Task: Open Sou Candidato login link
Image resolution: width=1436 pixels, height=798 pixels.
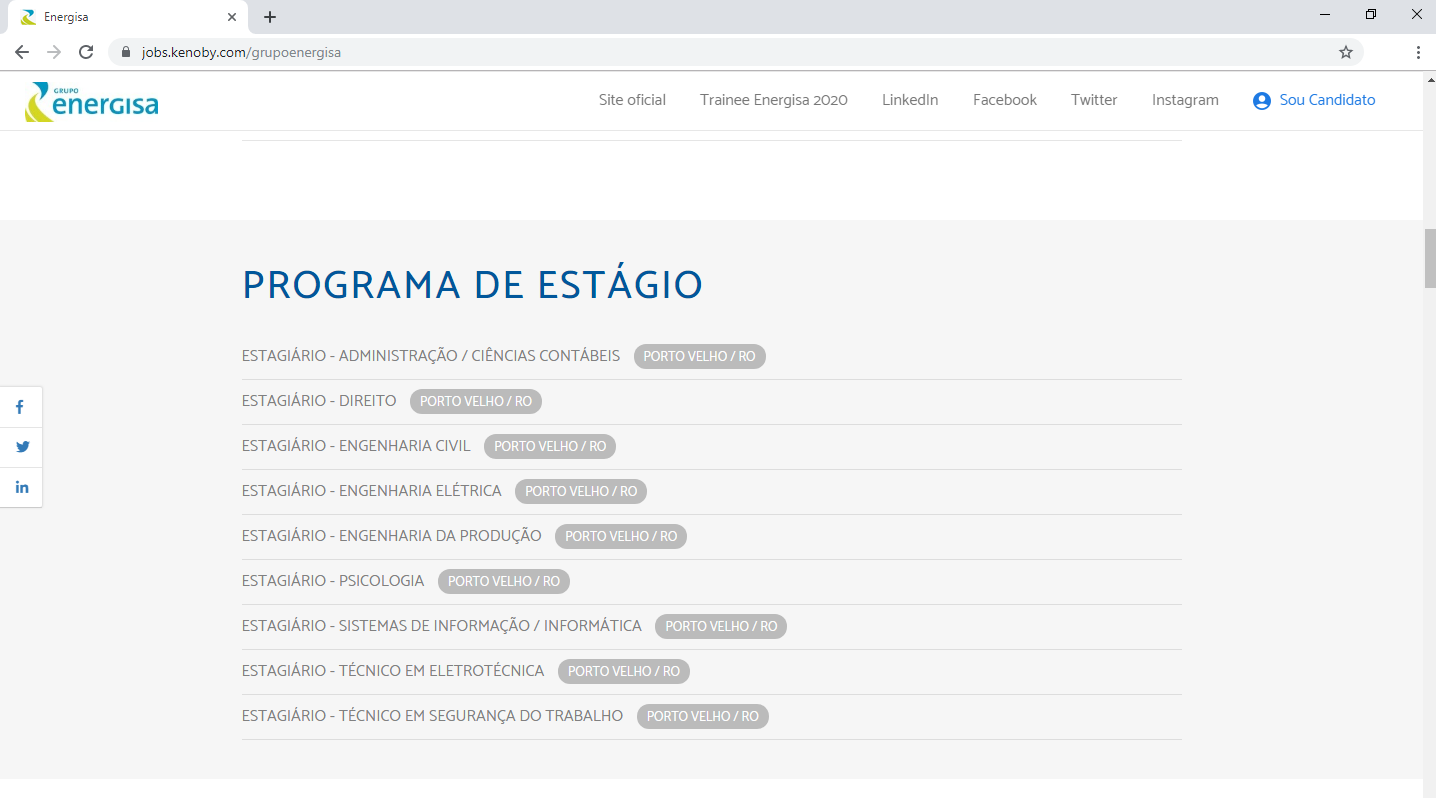Action: click(1314, 100)
